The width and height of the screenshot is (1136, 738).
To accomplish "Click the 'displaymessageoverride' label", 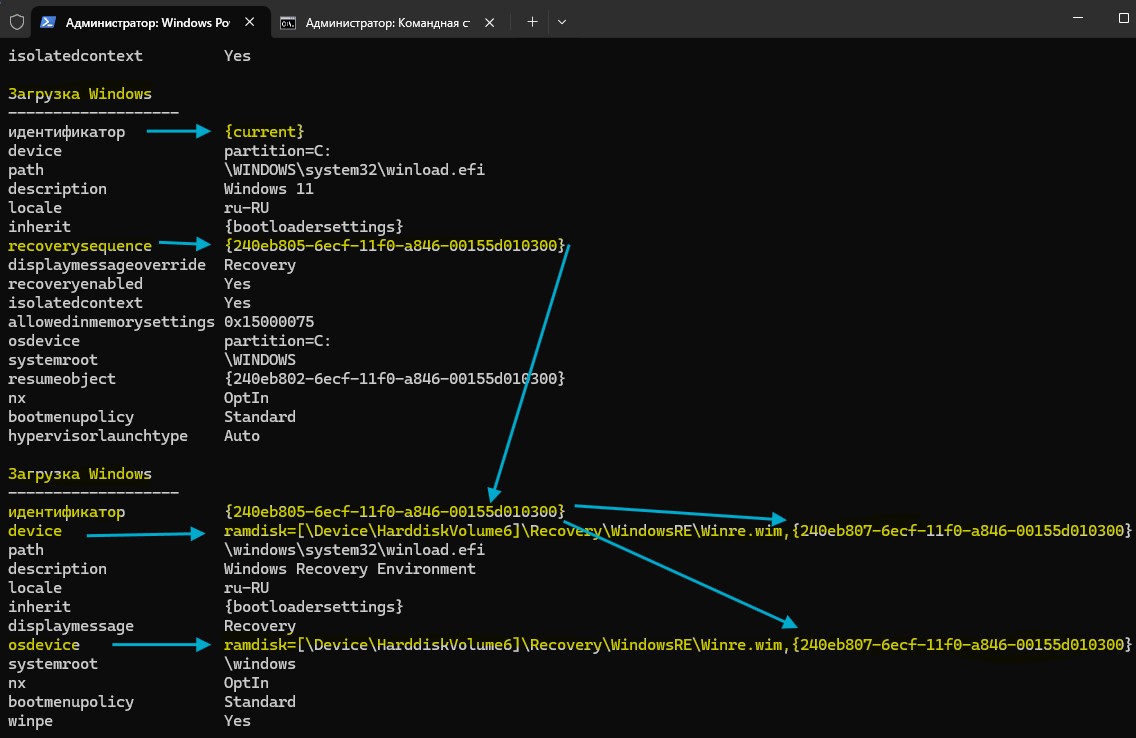I will (x=107, y=265).
